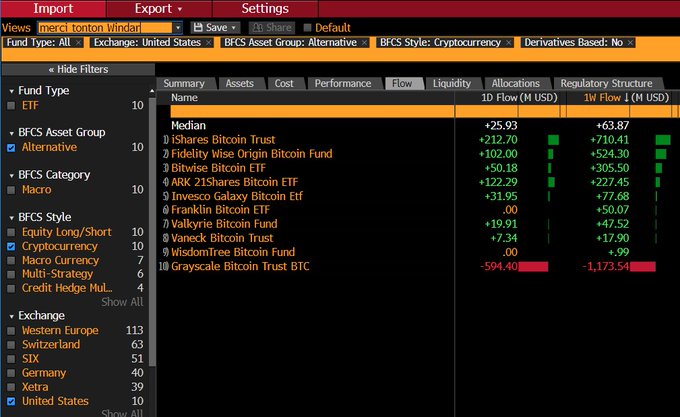Click Median 1W flow value +63.87
Image resolution: width=680 pixels, height=417 pixels.
612,126
